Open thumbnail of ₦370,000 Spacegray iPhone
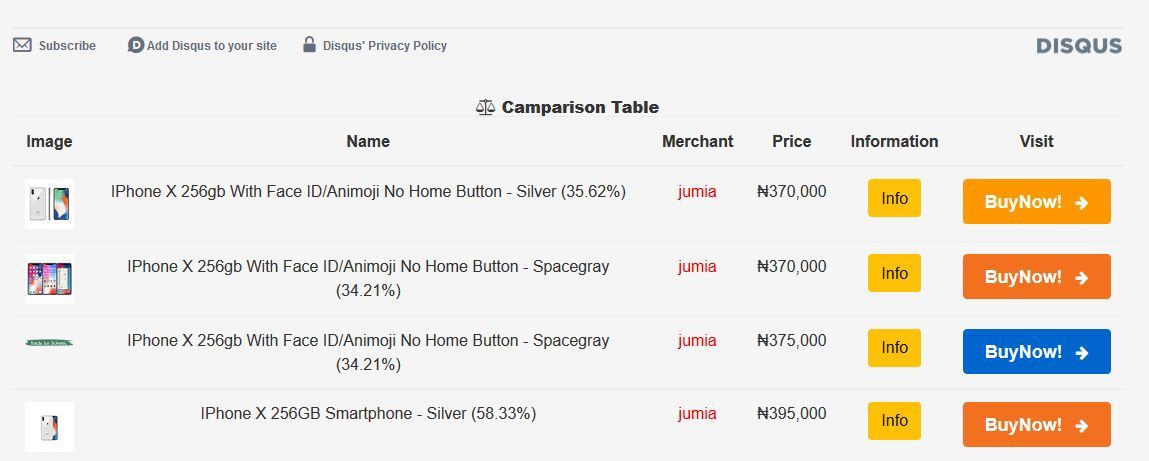 [x=49, y=278]
